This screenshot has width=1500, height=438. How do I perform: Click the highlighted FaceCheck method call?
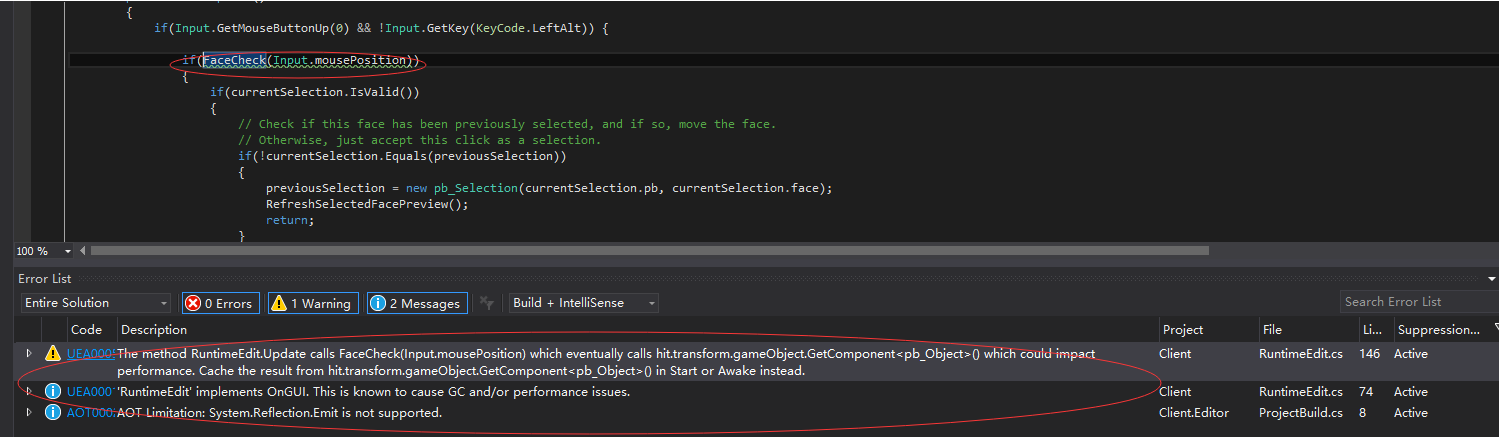[x=235, y=61]
